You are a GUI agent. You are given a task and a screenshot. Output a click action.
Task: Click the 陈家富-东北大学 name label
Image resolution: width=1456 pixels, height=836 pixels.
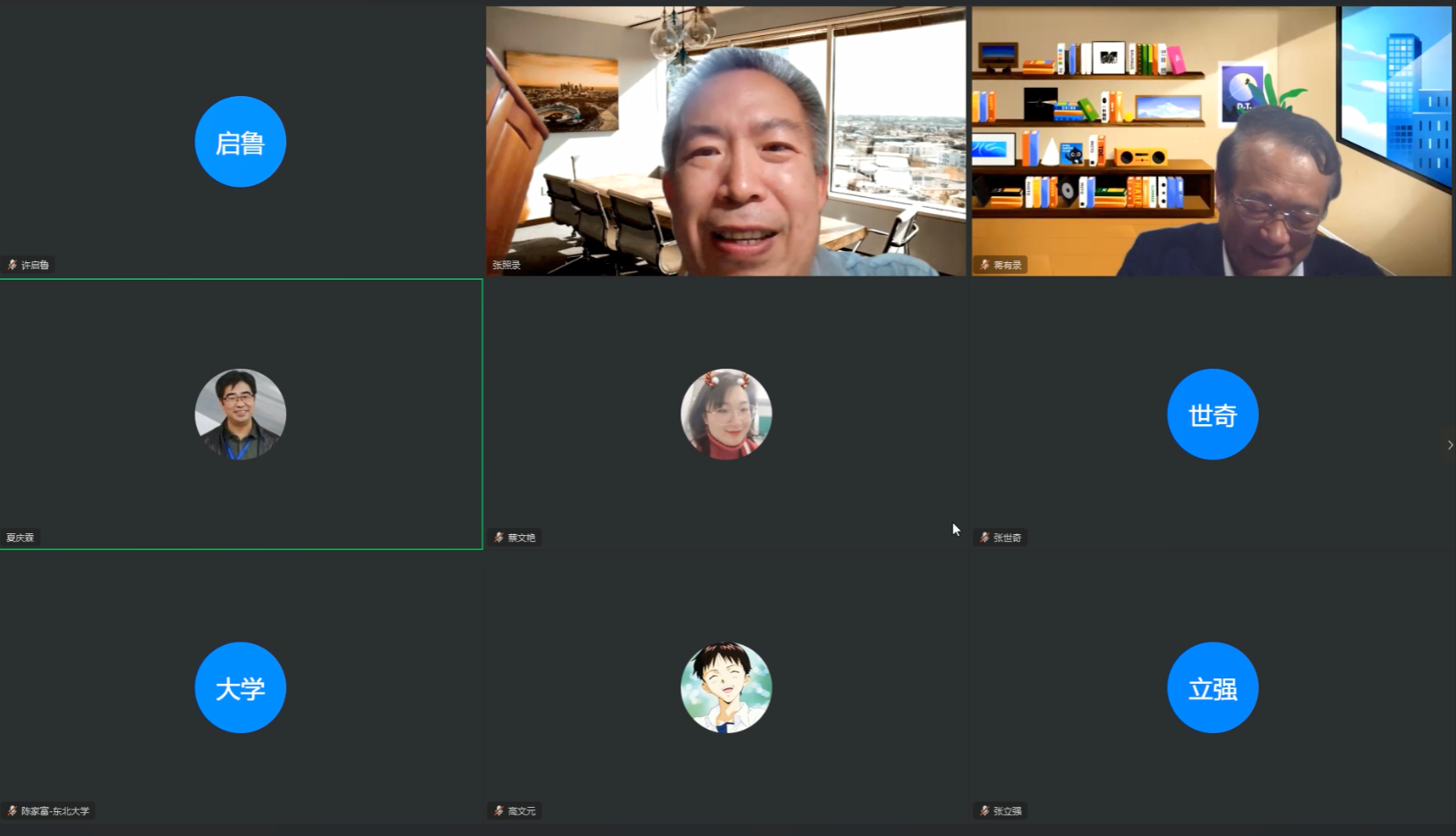pos(55,811)
